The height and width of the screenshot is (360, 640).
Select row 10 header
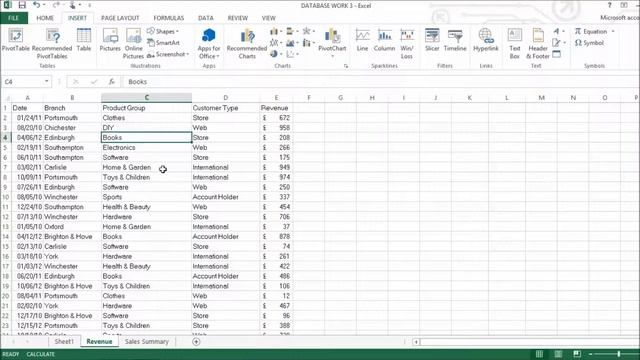[x=6, y=197]
